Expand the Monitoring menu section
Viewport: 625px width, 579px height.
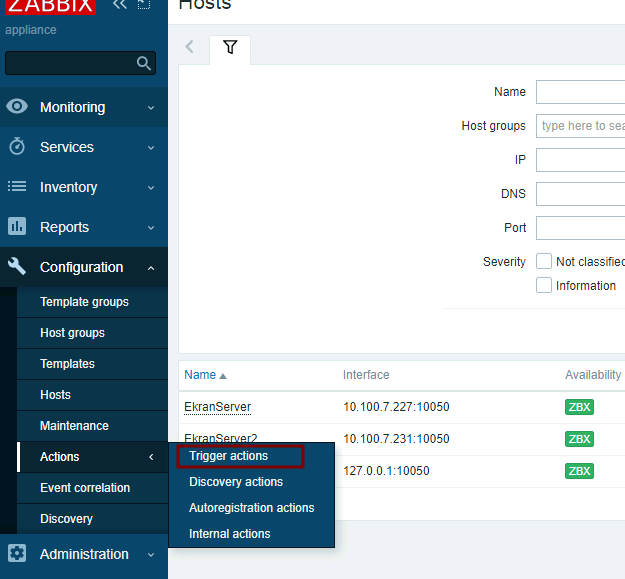[150, 107]
